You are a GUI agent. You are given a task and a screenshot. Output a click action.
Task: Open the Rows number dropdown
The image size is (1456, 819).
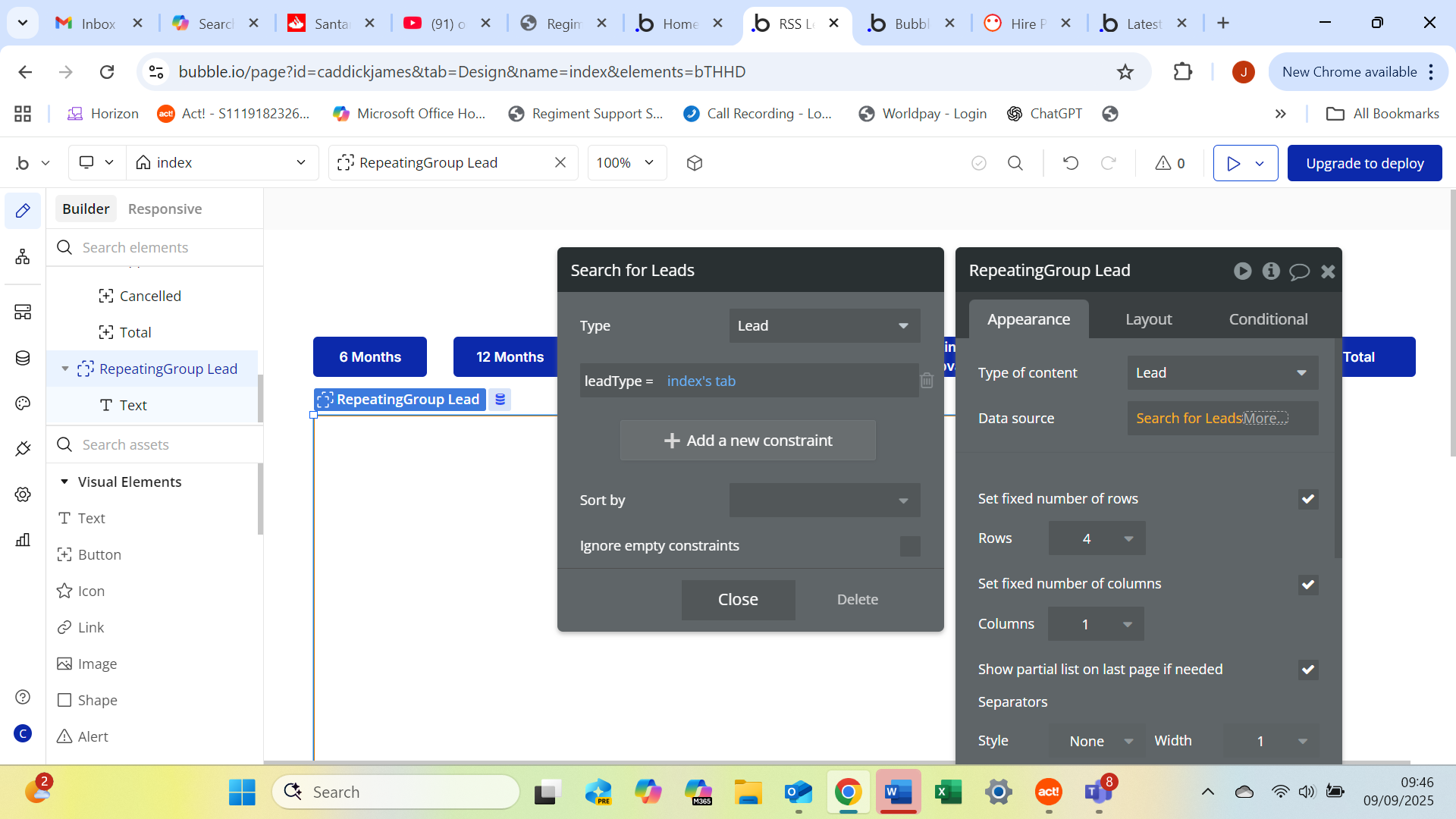point(1097,538)
